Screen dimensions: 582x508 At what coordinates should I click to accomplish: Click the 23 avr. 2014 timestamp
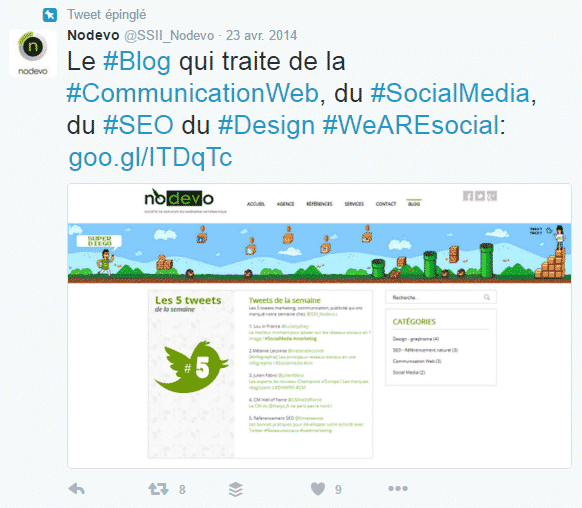pos(261,36)
